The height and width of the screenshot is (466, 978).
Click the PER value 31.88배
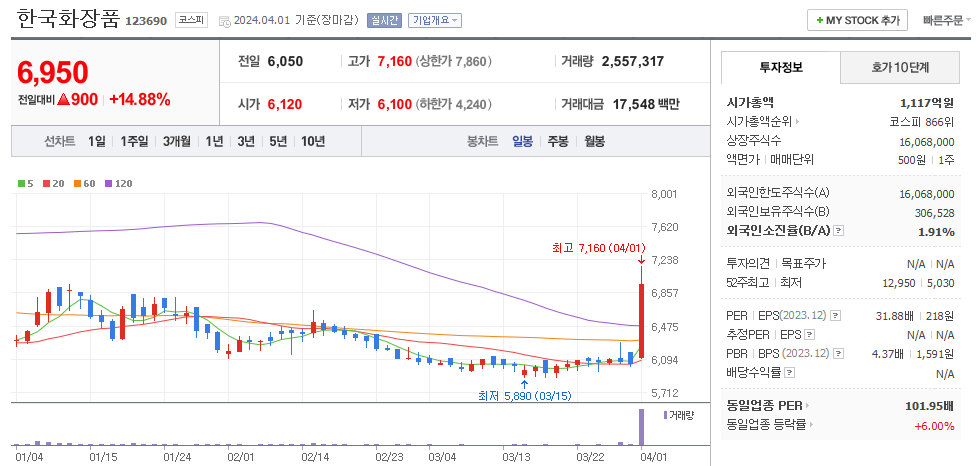click(x=896, y=316)
